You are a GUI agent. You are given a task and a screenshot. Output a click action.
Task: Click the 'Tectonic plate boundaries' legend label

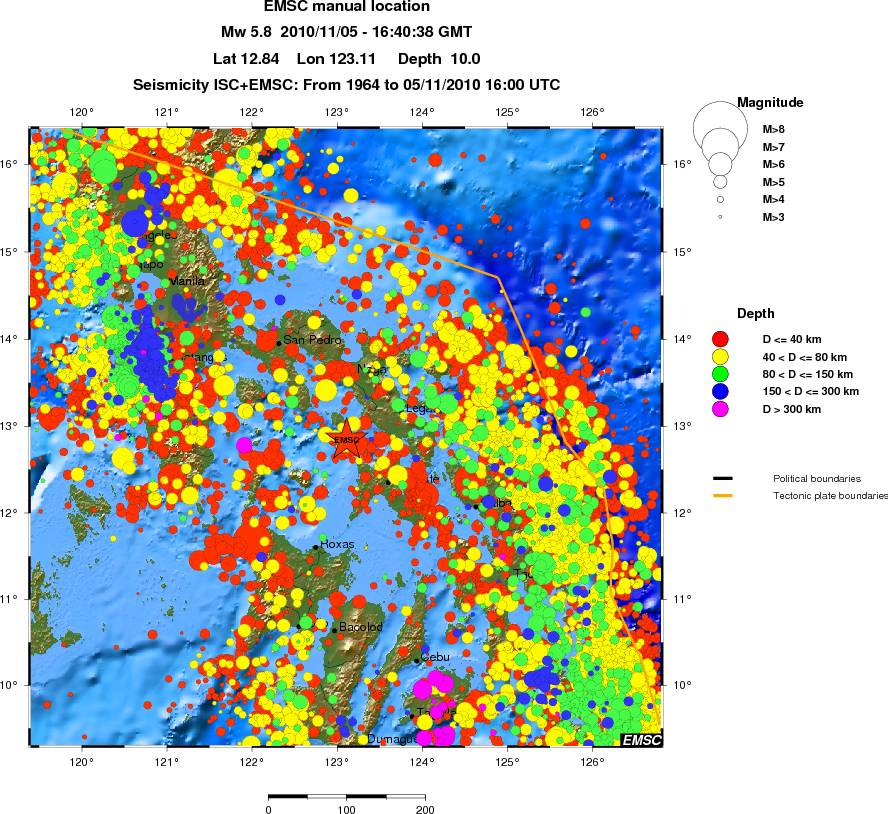pyautogui.click(x=830, y=496)
